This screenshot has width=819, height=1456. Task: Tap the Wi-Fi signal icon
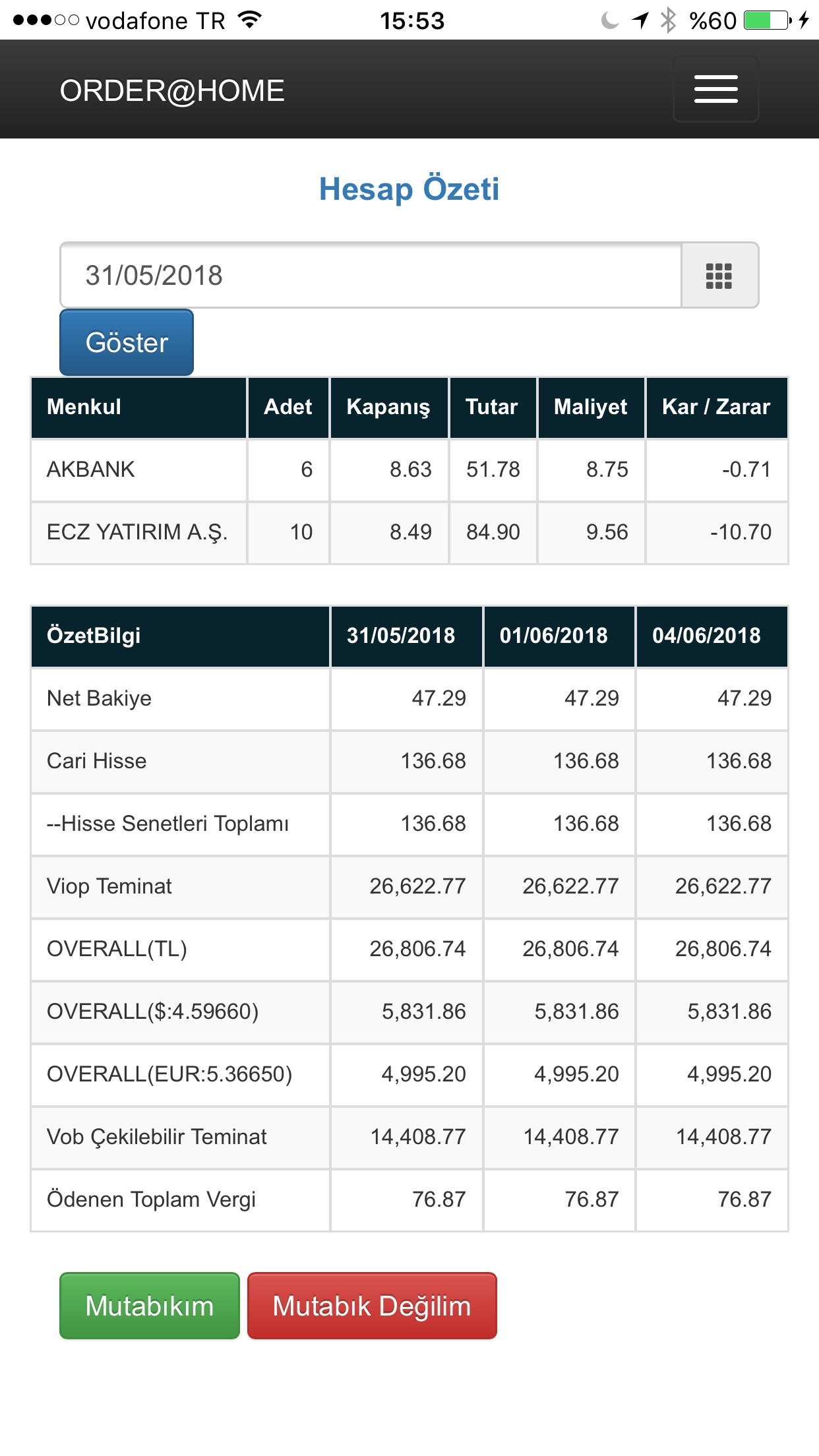(250, 20)
